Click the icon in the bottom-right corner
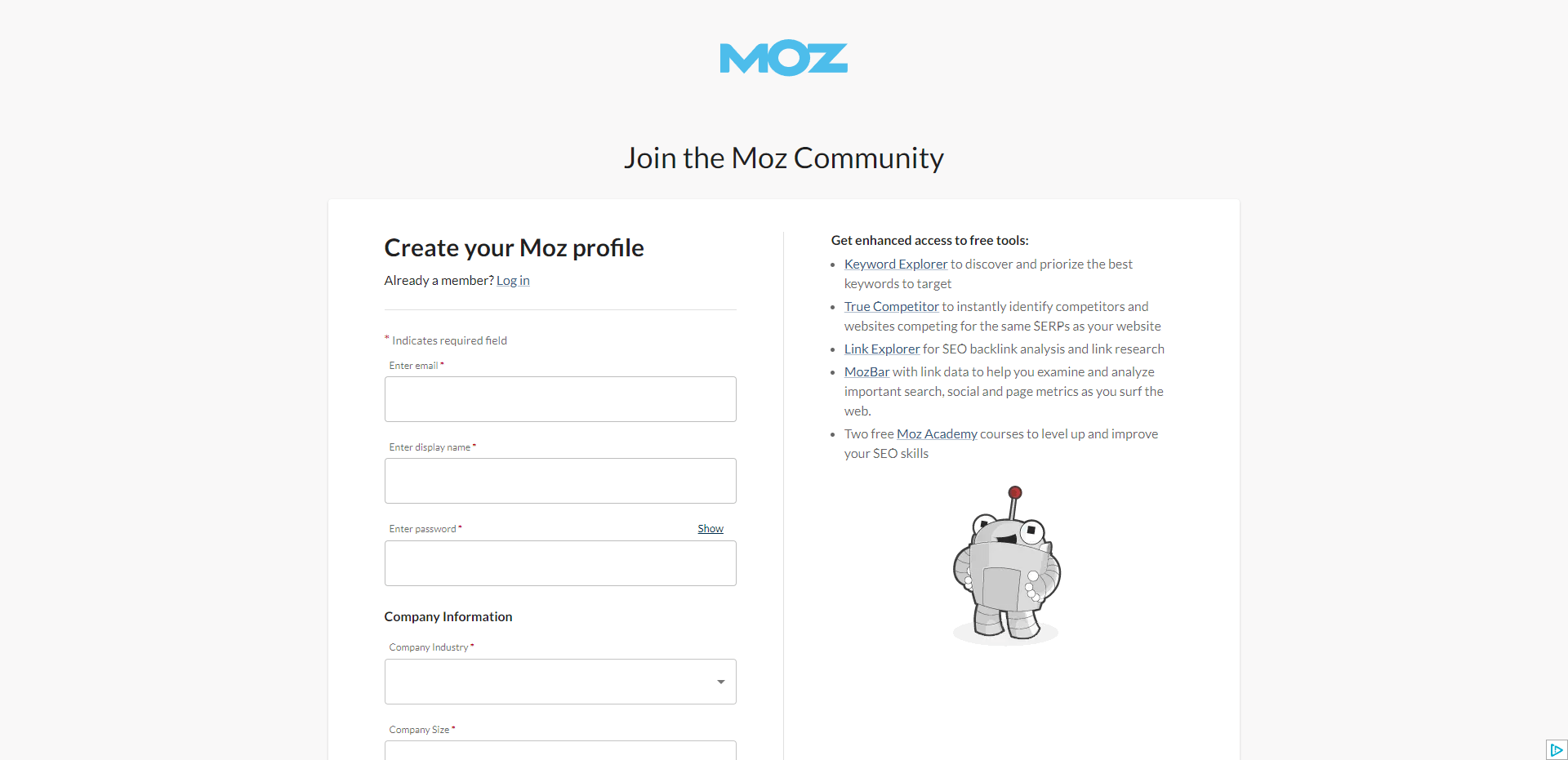The width and height of the screenshot is (1568, 760). click(1557, 749)
